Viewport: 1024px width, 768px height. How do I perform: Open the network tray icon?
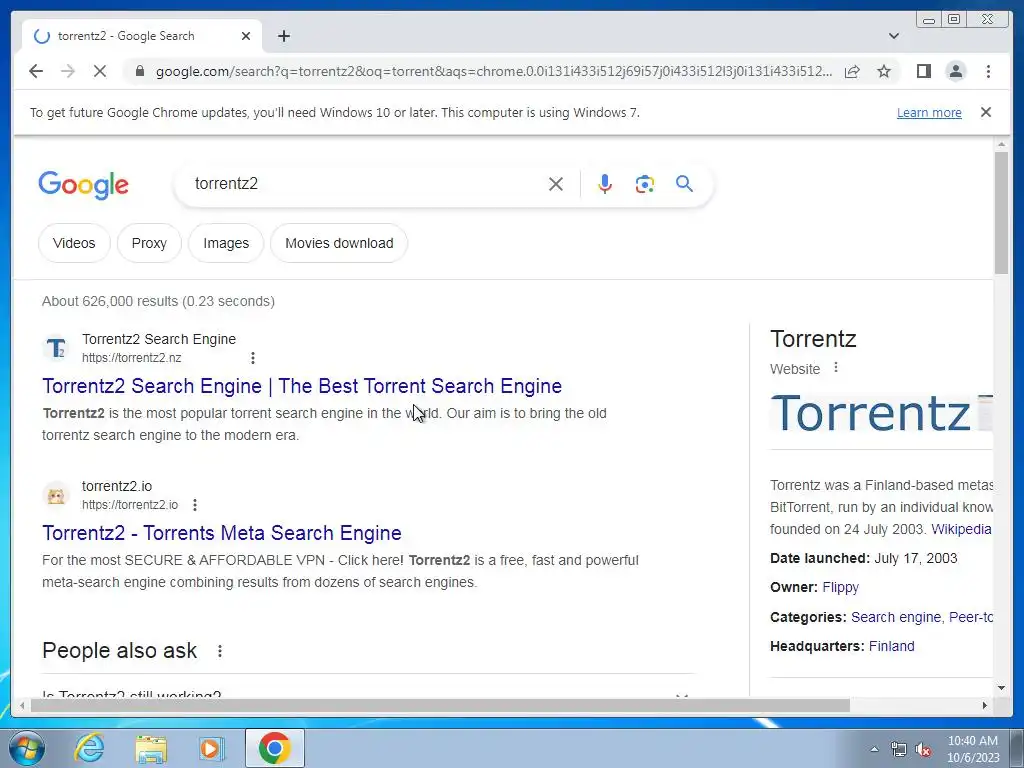point(899,749)
